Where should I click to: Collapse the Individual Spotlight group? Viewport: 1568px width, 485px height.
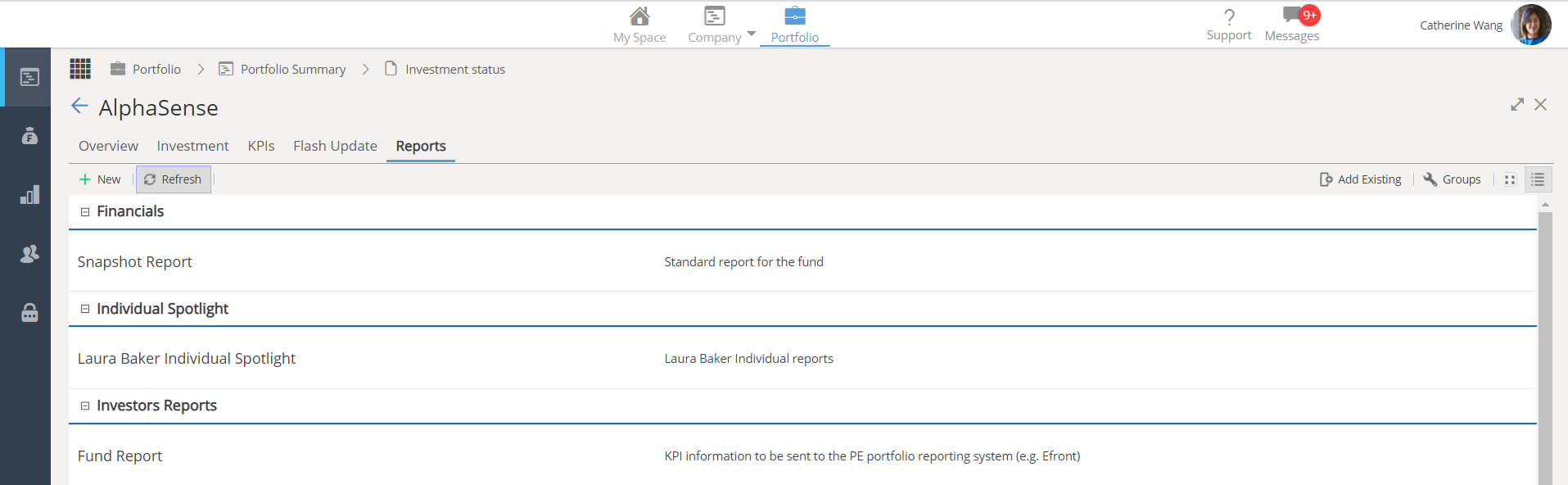(84, 309)
